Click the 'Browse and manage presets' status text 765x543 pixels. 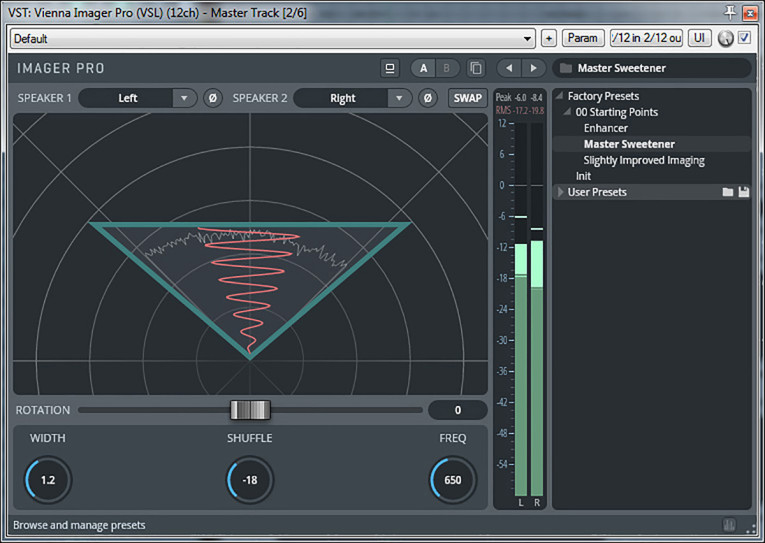(79, 525)
